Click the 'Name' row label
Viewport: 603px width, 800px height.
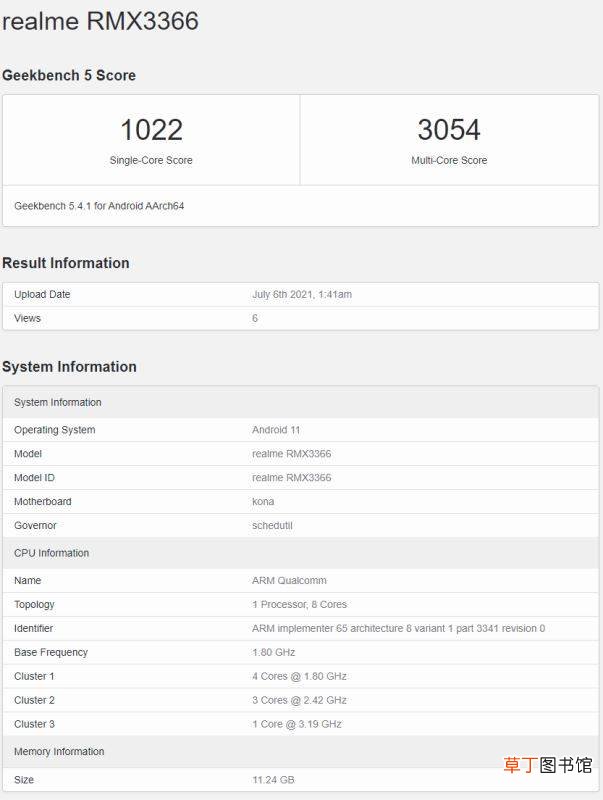click(x=28, y=581)
